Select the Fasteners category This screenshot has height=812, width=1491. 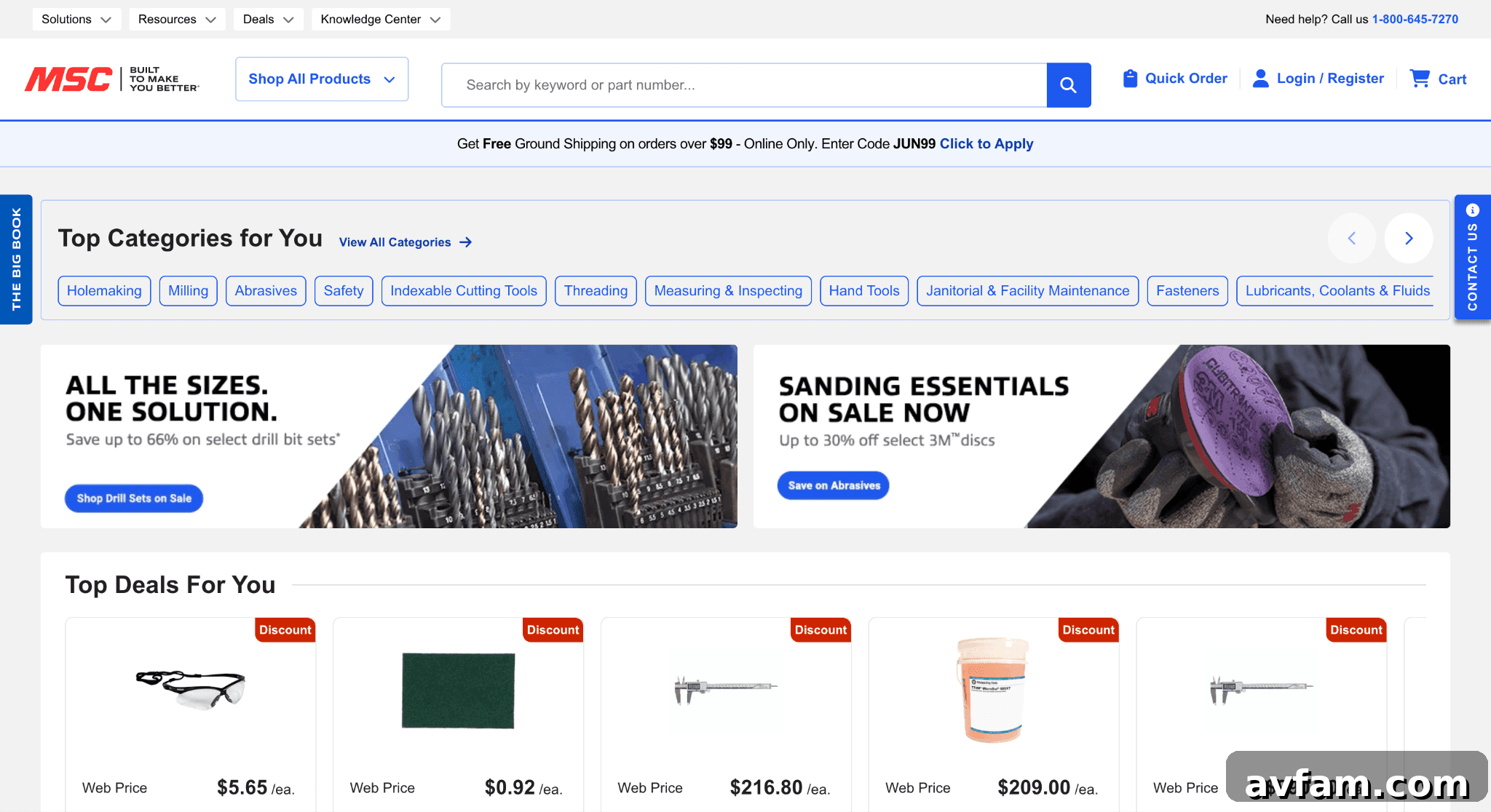pos(1187,291)
